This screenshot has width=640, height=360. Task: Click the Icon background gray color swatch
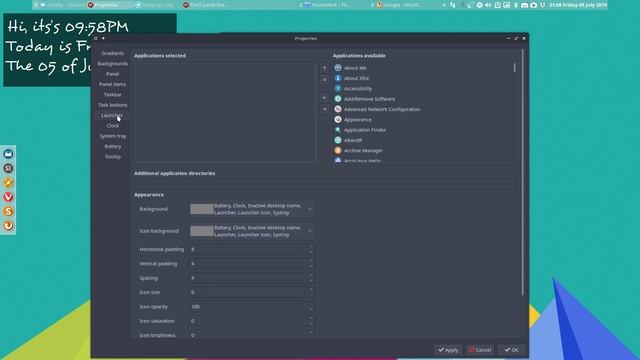pos(202,231)
